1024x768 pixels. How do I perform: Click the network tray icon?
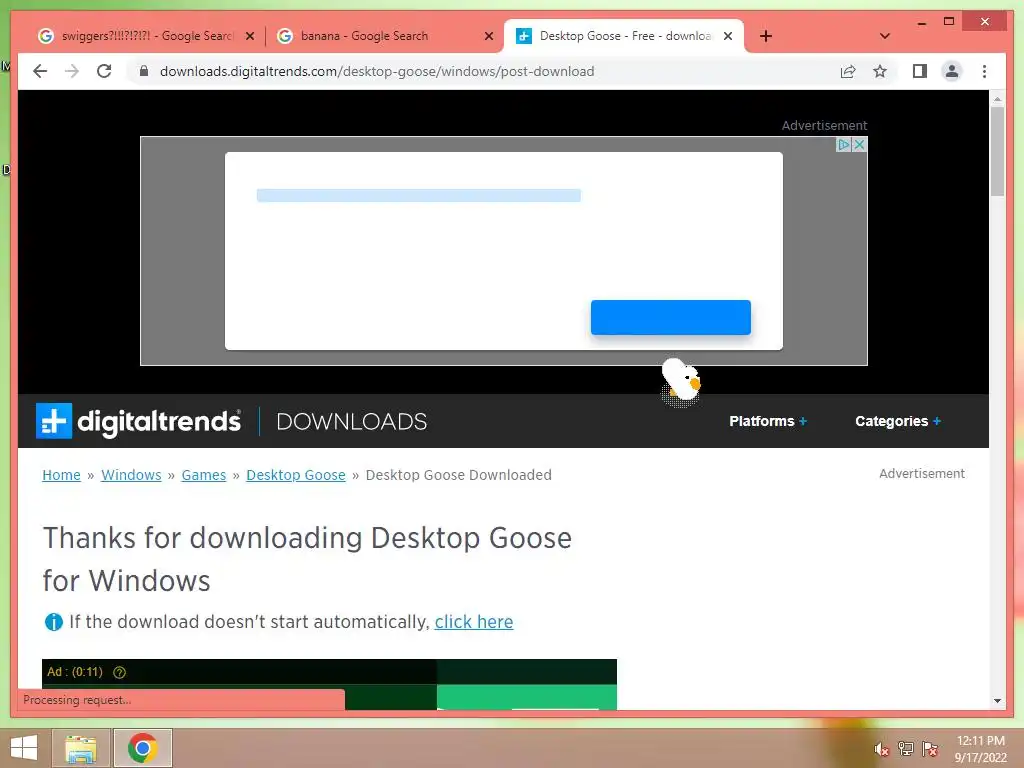(906, 748)
